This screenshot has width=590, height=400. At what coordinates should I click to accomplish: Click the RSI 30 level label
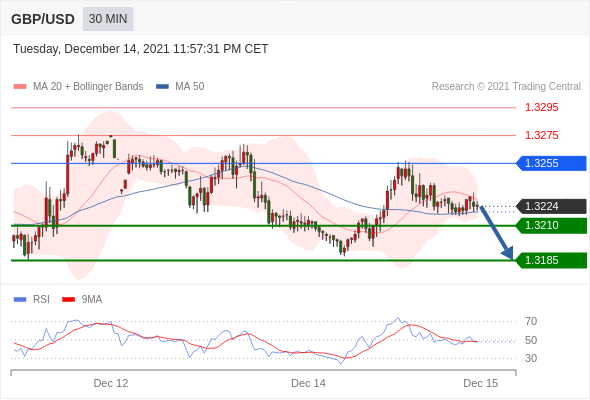[531, 358]
